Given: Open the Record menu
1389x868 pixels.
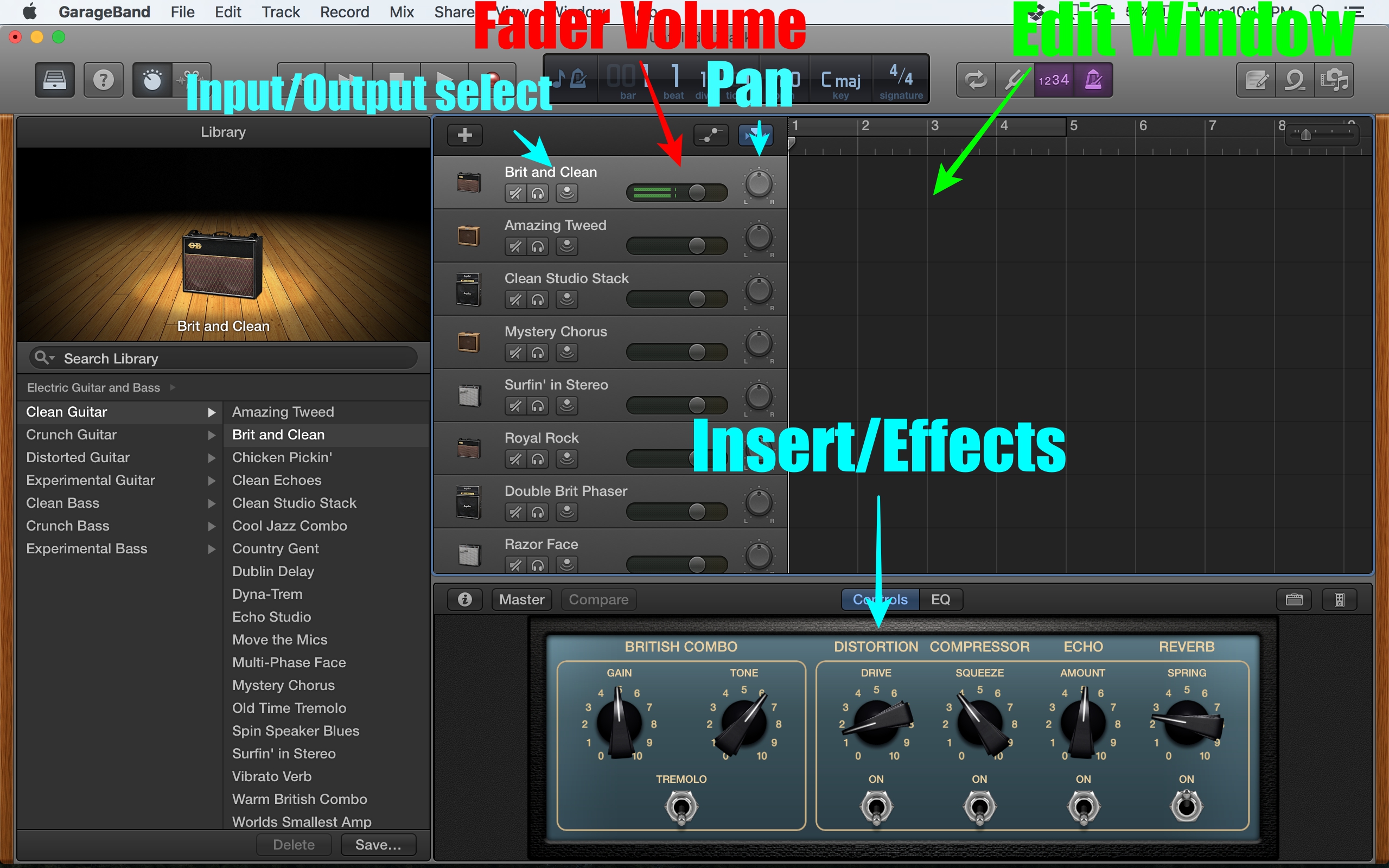Looking at the screenshot, I should (345, 11).
